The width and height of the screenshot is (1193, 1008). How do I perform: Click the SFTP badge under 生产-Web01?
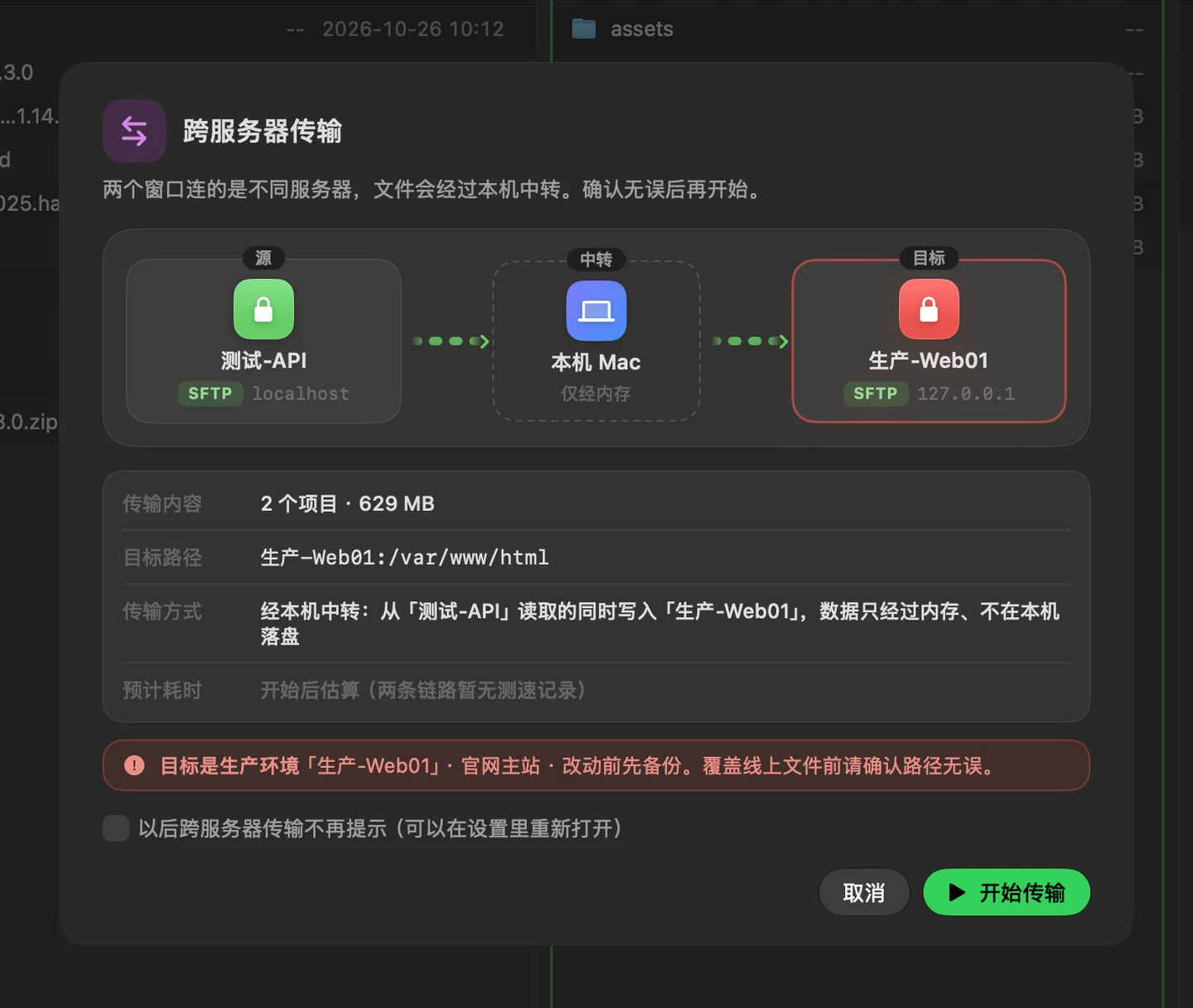point(876,393)
